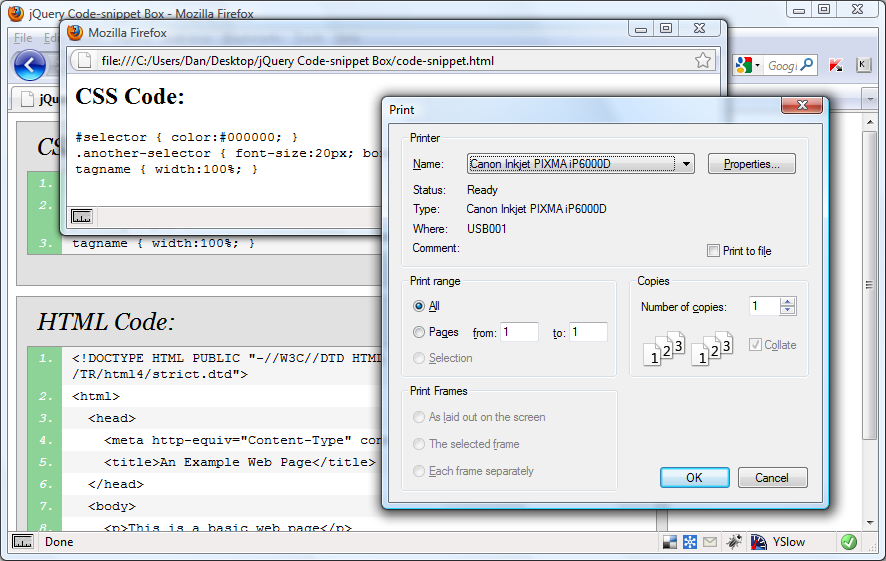Increase number of copies with up arrow

point(788,302)
